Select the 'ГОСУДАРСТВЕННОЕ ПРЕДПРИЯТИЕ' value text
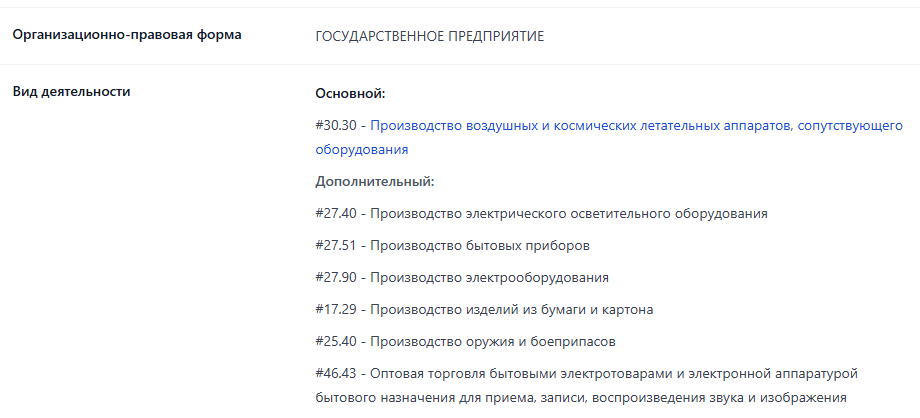Viewport: 920px width, 418px height. [429, 36]
